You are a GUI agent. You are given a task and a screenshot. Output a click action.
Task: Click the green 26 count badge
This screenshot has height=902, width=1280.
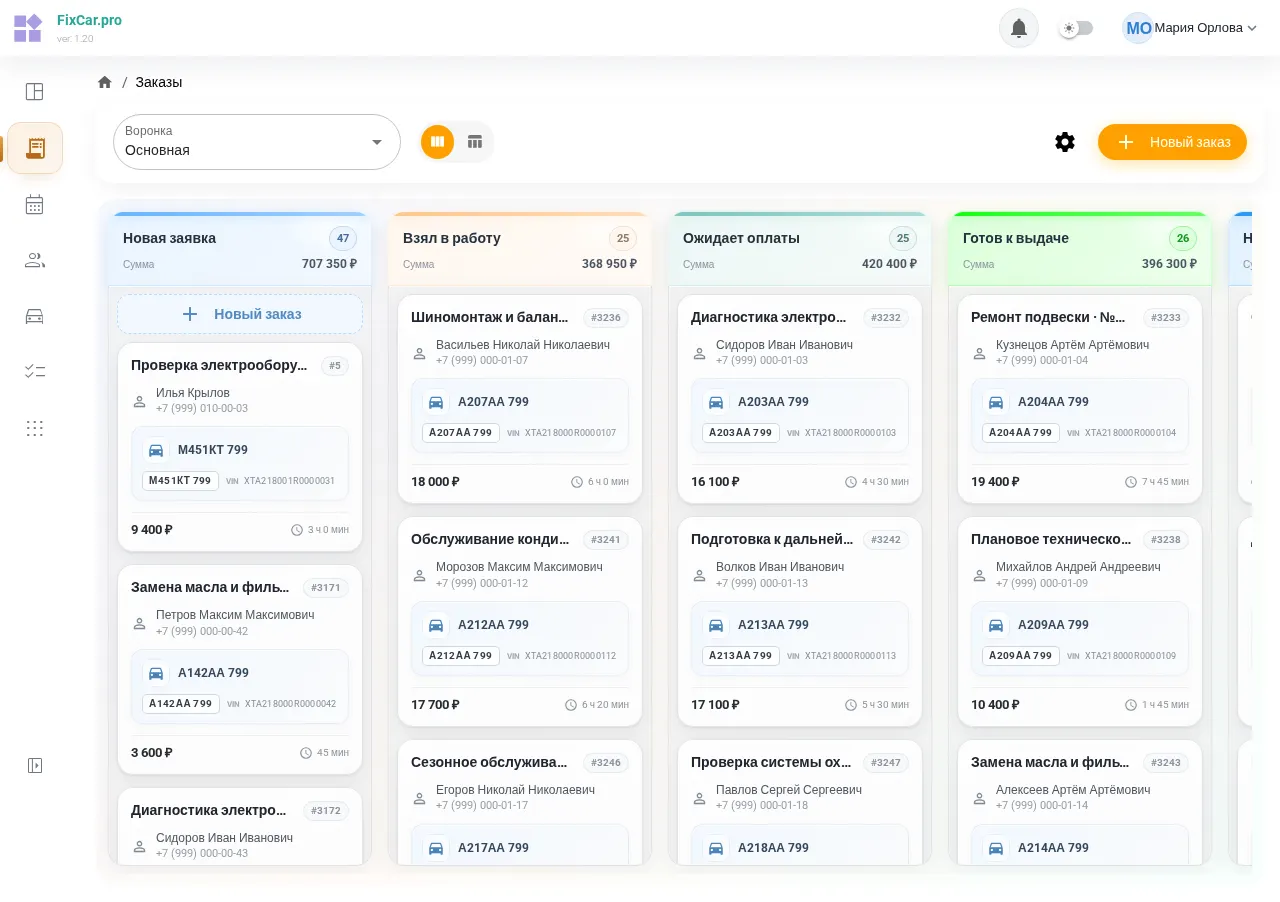point(1183,238)
